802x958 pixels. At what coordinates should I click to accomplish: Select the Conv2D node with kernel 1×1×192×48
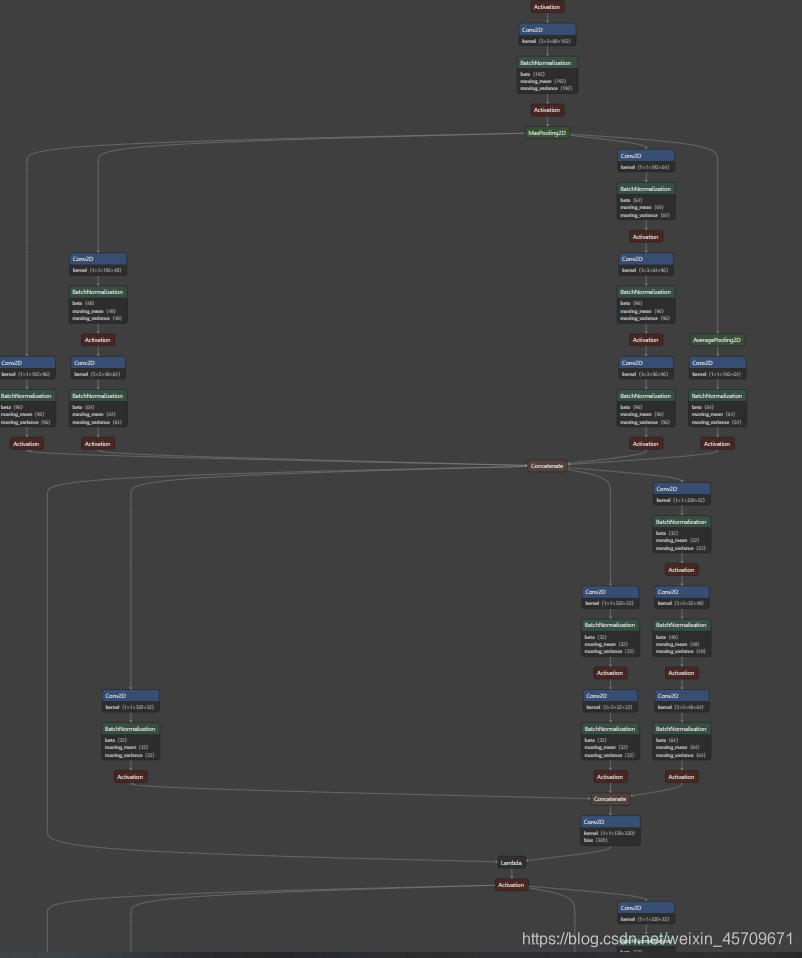point(98,264)
